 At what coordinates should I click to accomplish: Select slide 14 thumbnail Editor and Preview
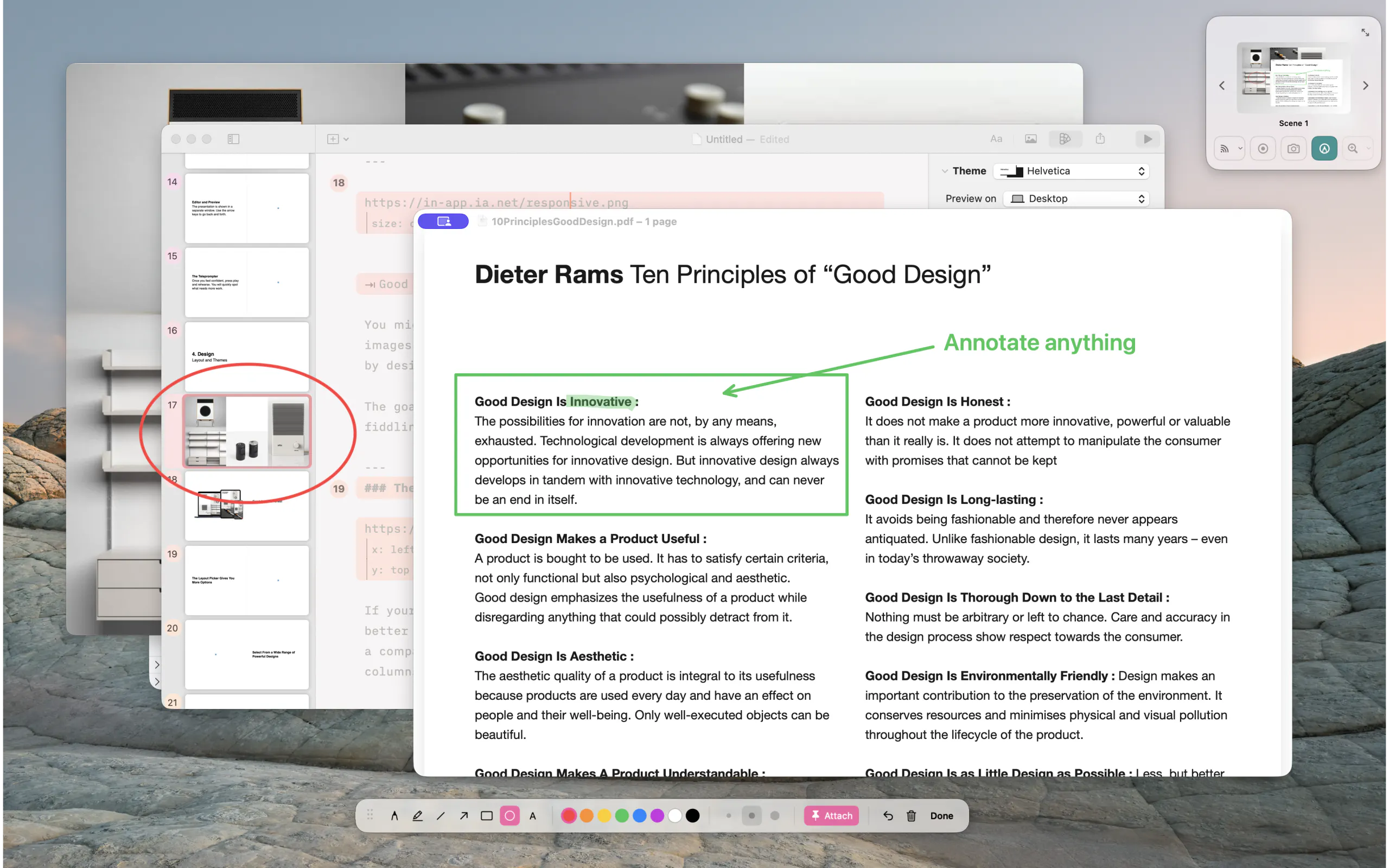pos(247,208)
